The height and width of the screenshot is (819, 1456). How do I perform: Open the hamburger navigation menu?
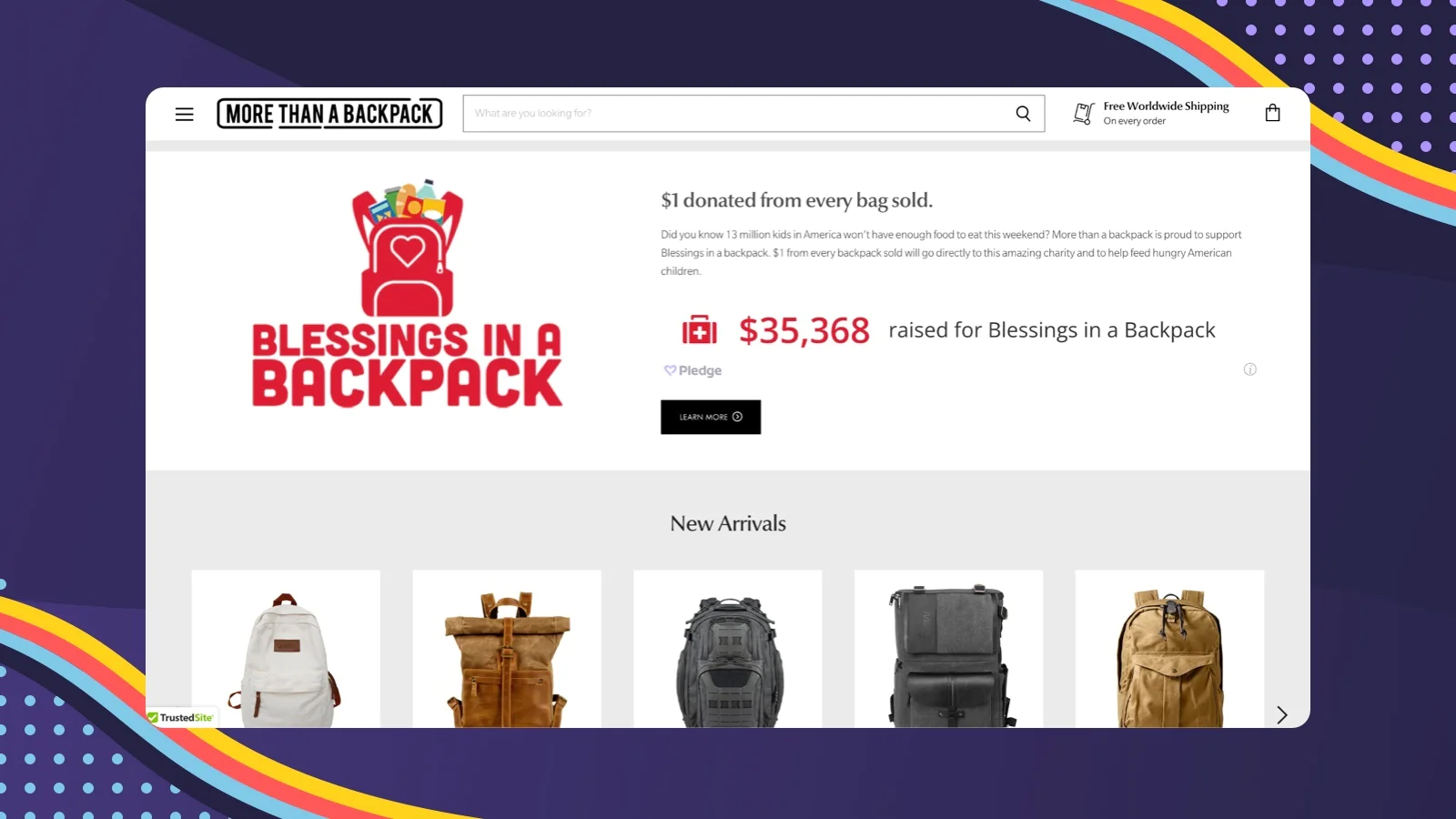click(184, 114)
